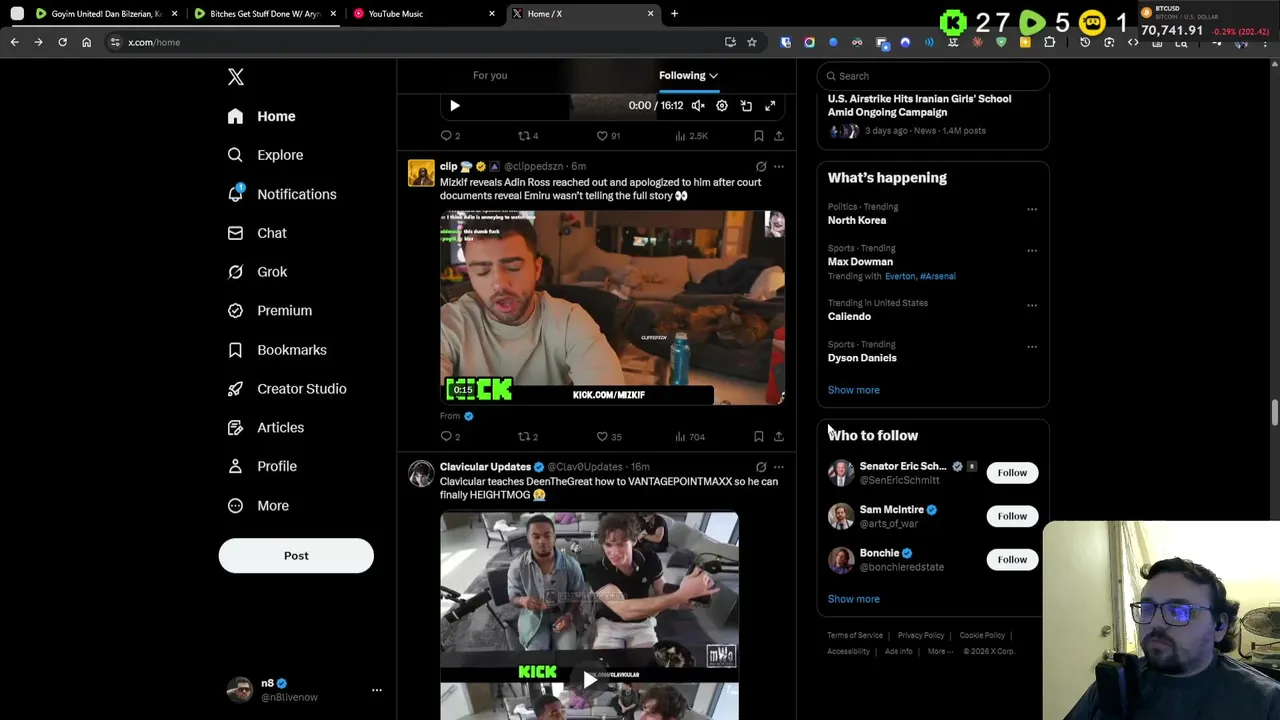Open Grok explain on clip post
1280x720 pixels.
point(761,167)
